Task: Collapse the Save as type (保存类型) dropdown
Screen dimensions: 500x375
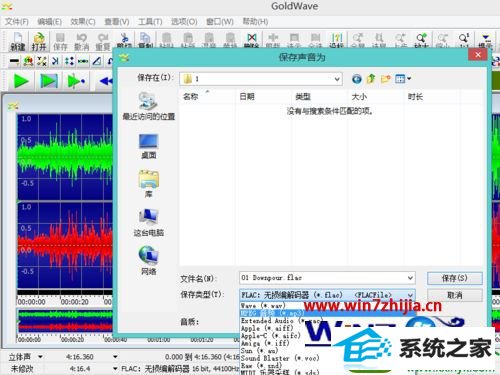Action: tap(410, 295)
